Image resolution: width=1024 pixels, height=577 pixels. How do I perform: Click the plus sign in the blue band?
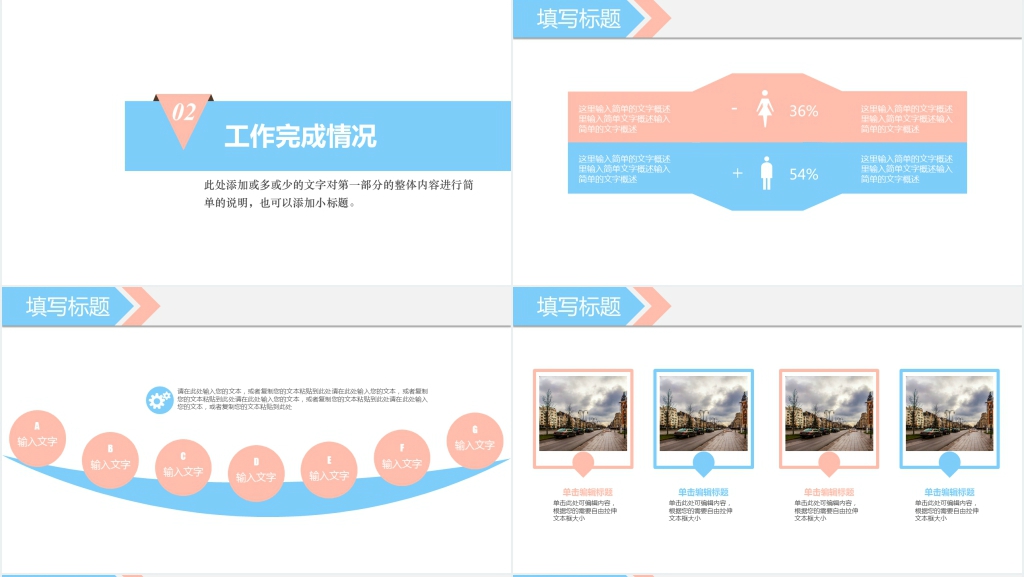pos(737,173)
